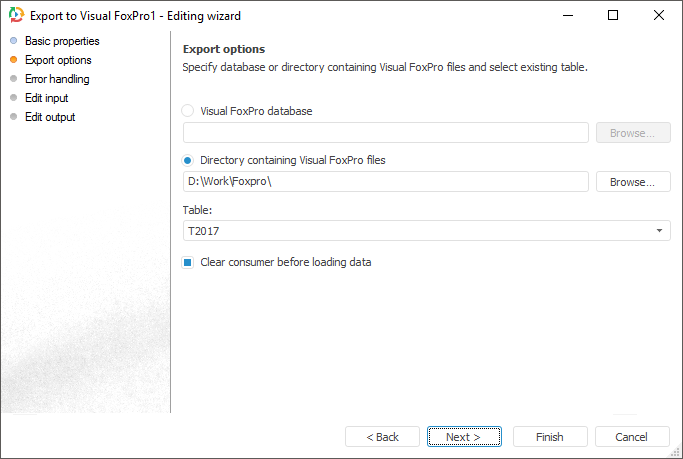Select the Visual FoxPro database radio button
The image size is (683, 459).
click(x=188, y=111)
